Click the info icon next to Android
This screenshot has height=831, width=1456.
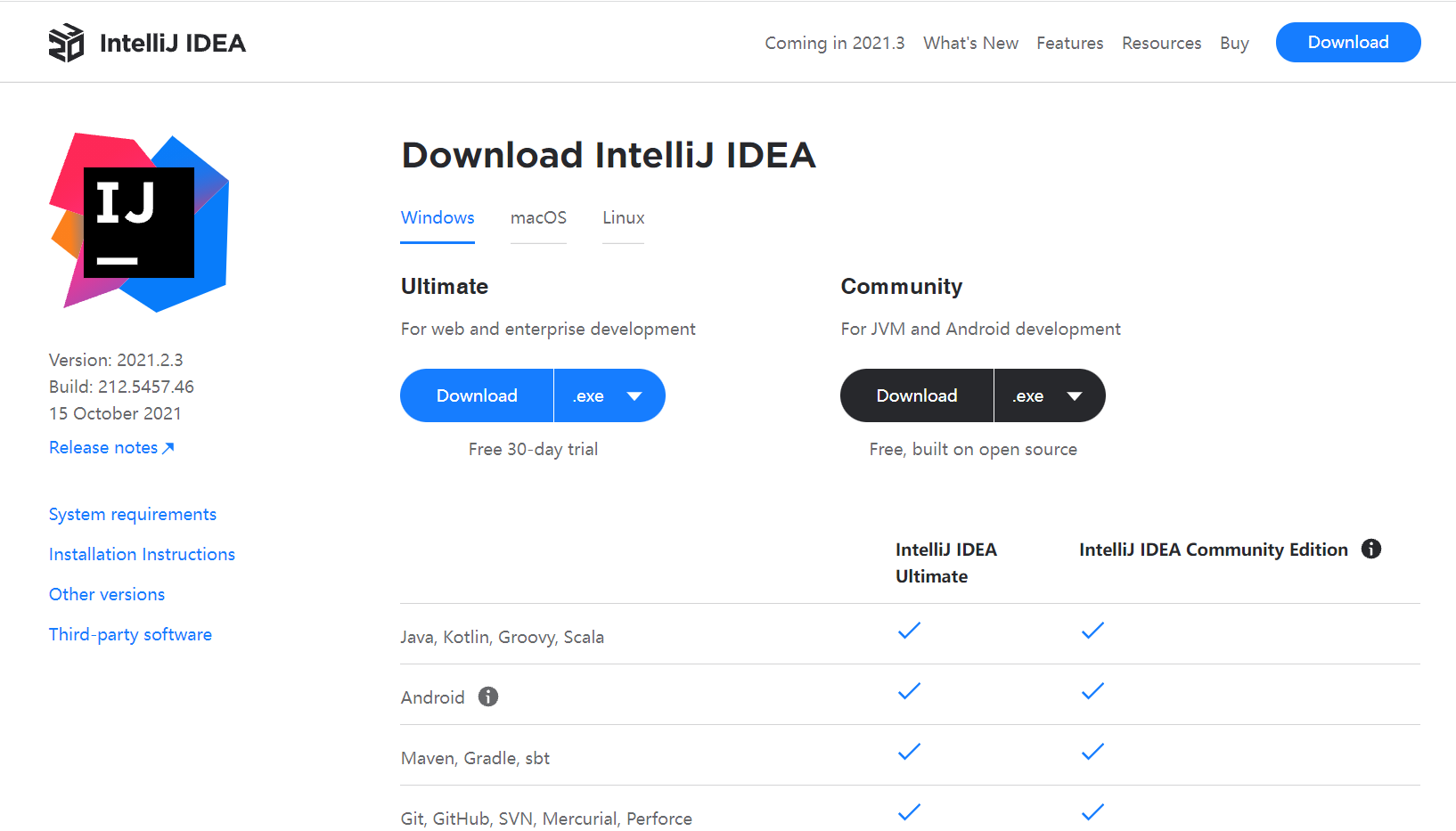pyautogui.click(x=488, y=697)
